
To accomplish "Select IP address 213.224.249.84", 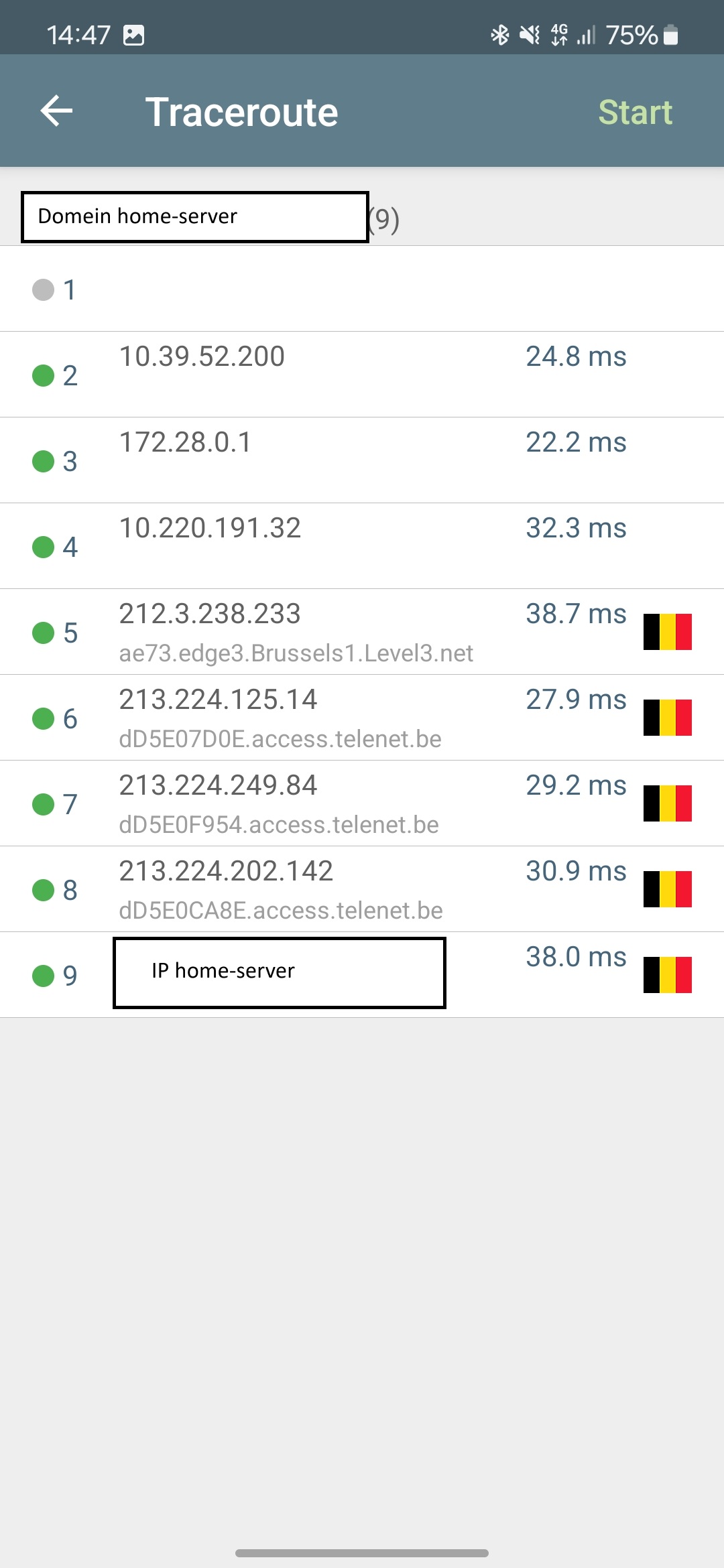I will [218, 785].
